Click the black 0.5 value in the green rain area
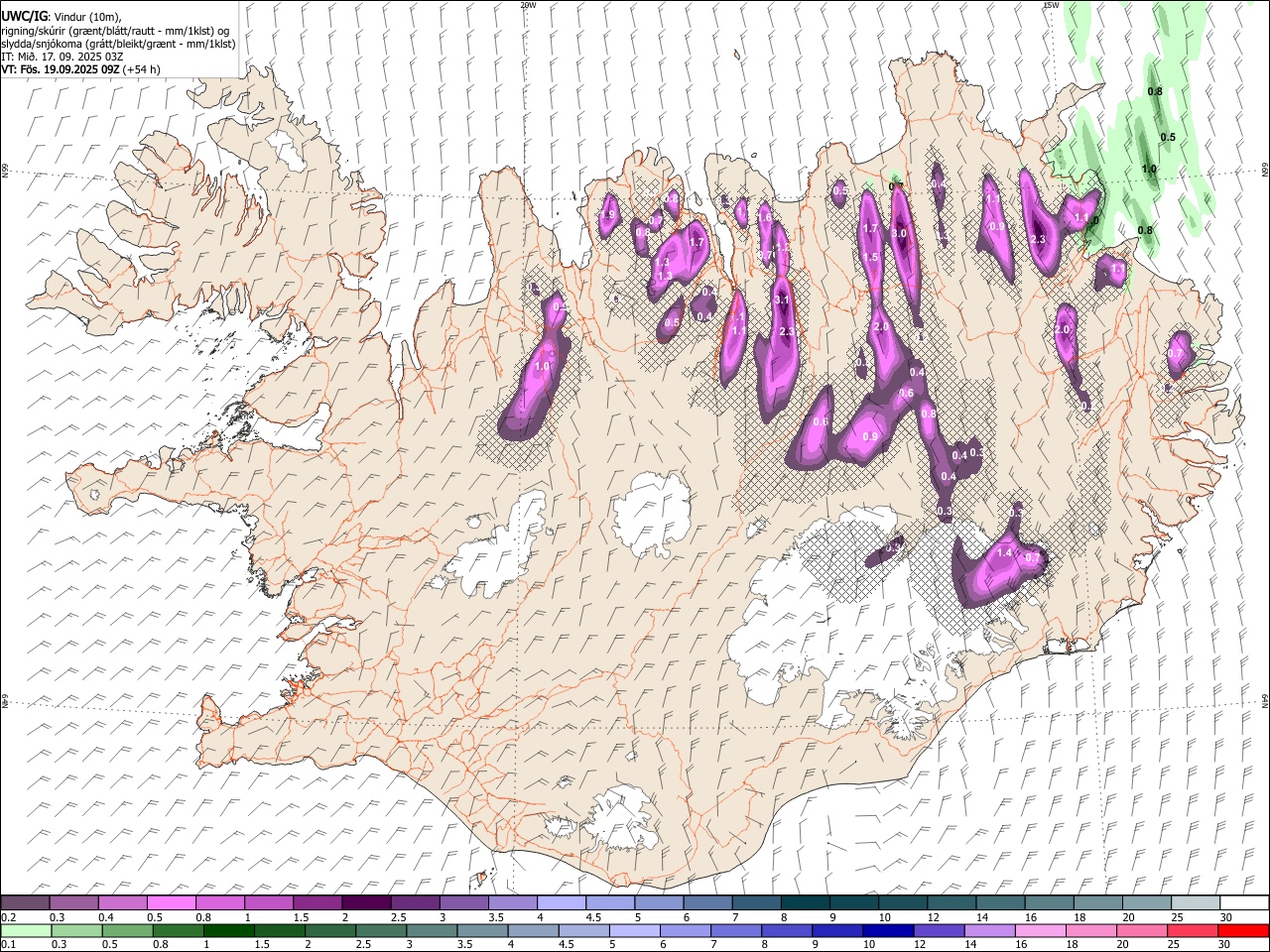This screenshot has height=952, width=1270. [x=1168, y=138]
